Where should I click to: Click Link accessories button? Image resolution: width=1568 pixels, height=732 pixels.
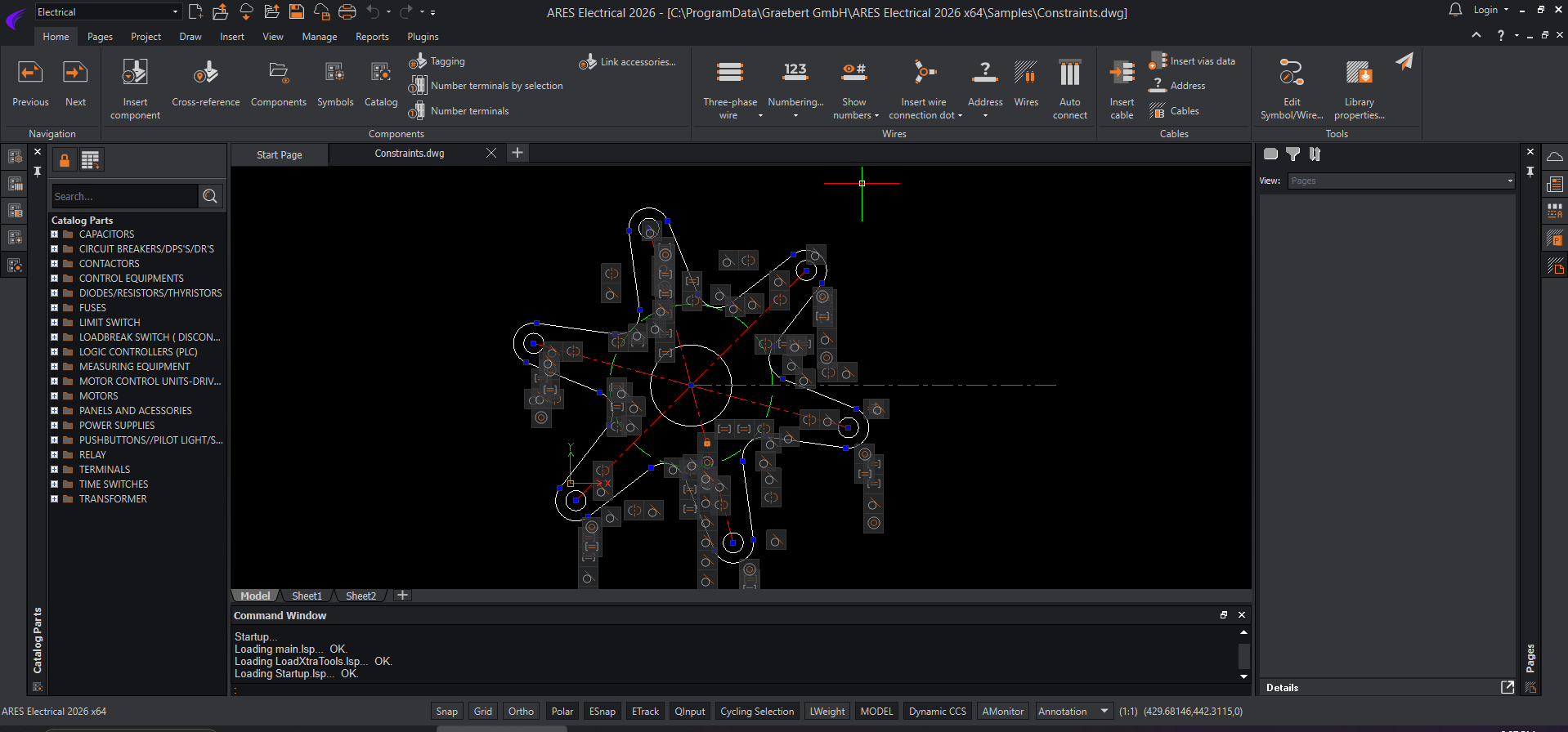tap(637, 62)
